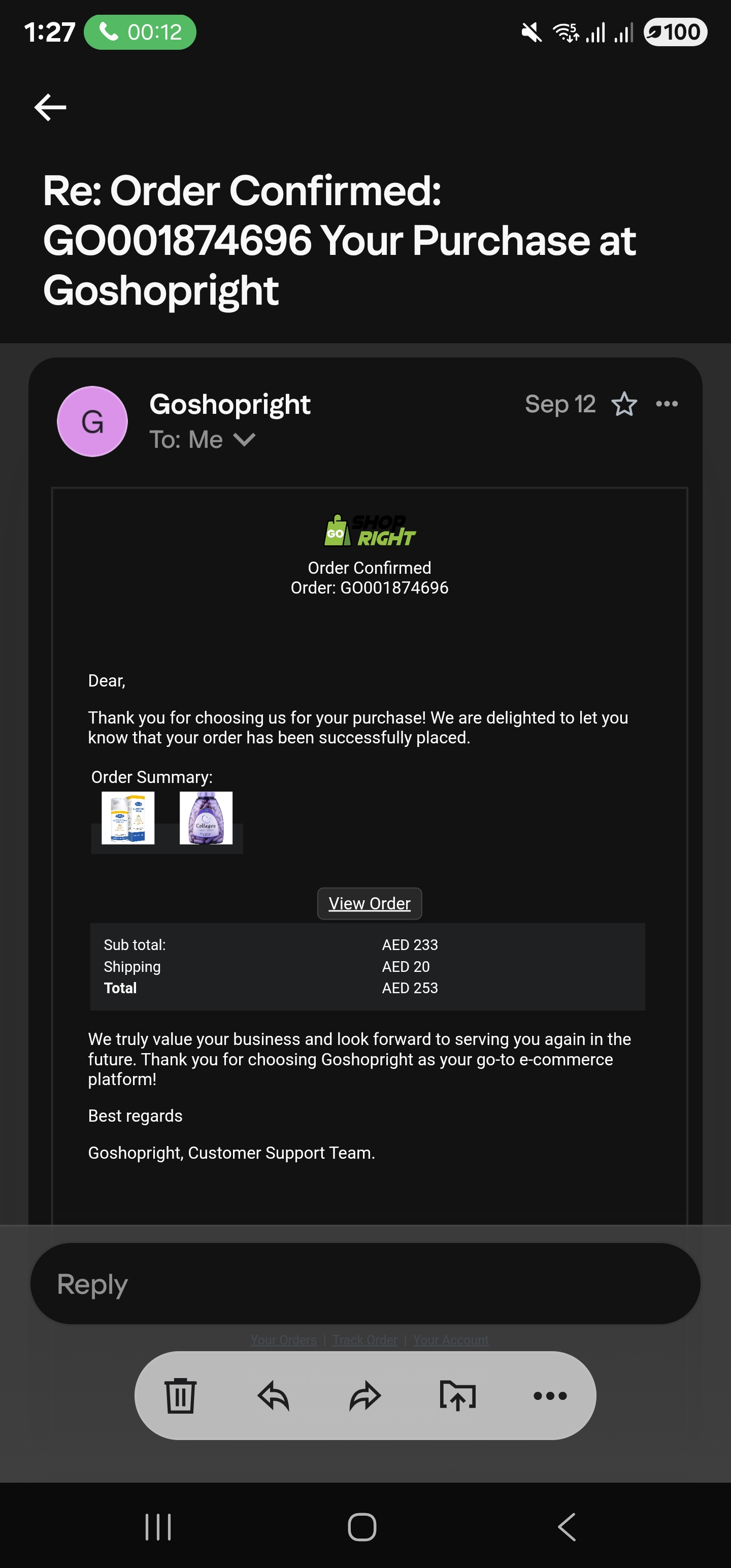The width and height of the screenshot is (731, 1568).
Task: Star the Goshopright email
Action: (624, 404)
